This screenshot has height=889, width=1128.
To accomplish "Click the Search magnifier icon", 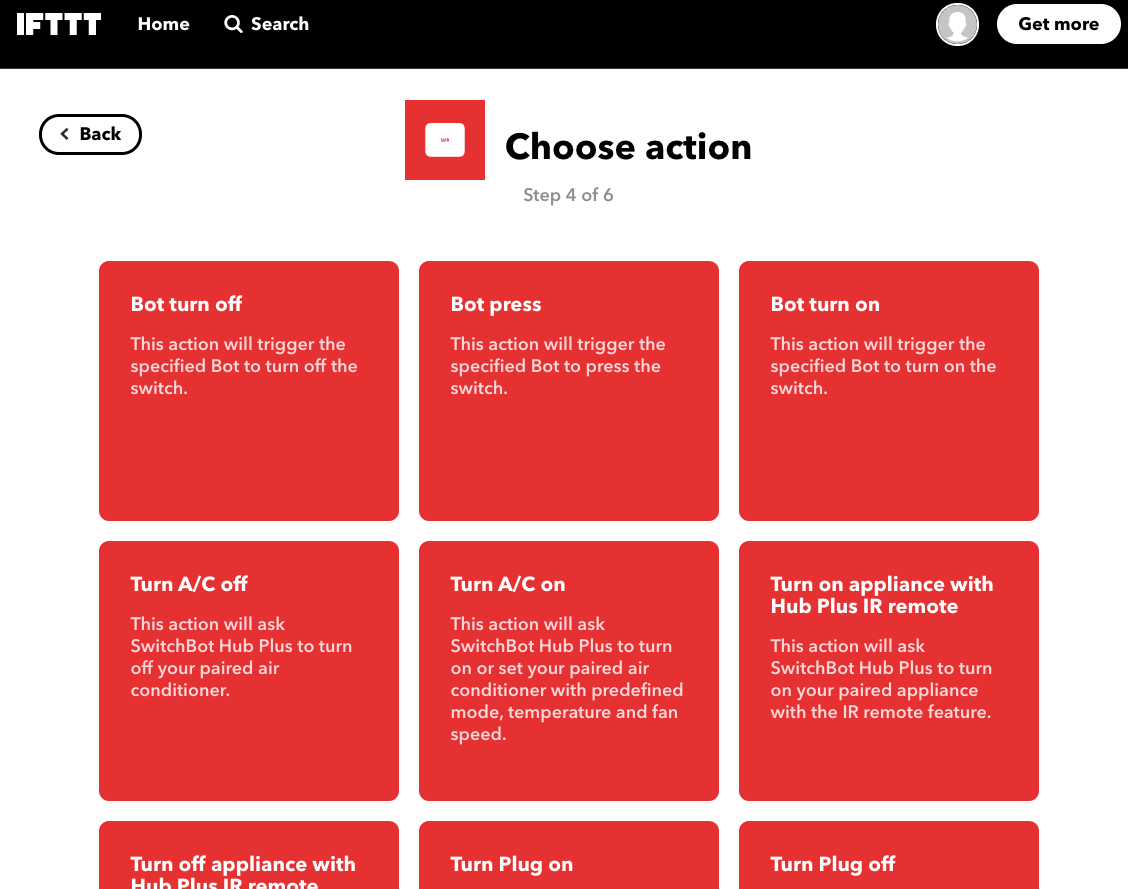I will point(233,24).
